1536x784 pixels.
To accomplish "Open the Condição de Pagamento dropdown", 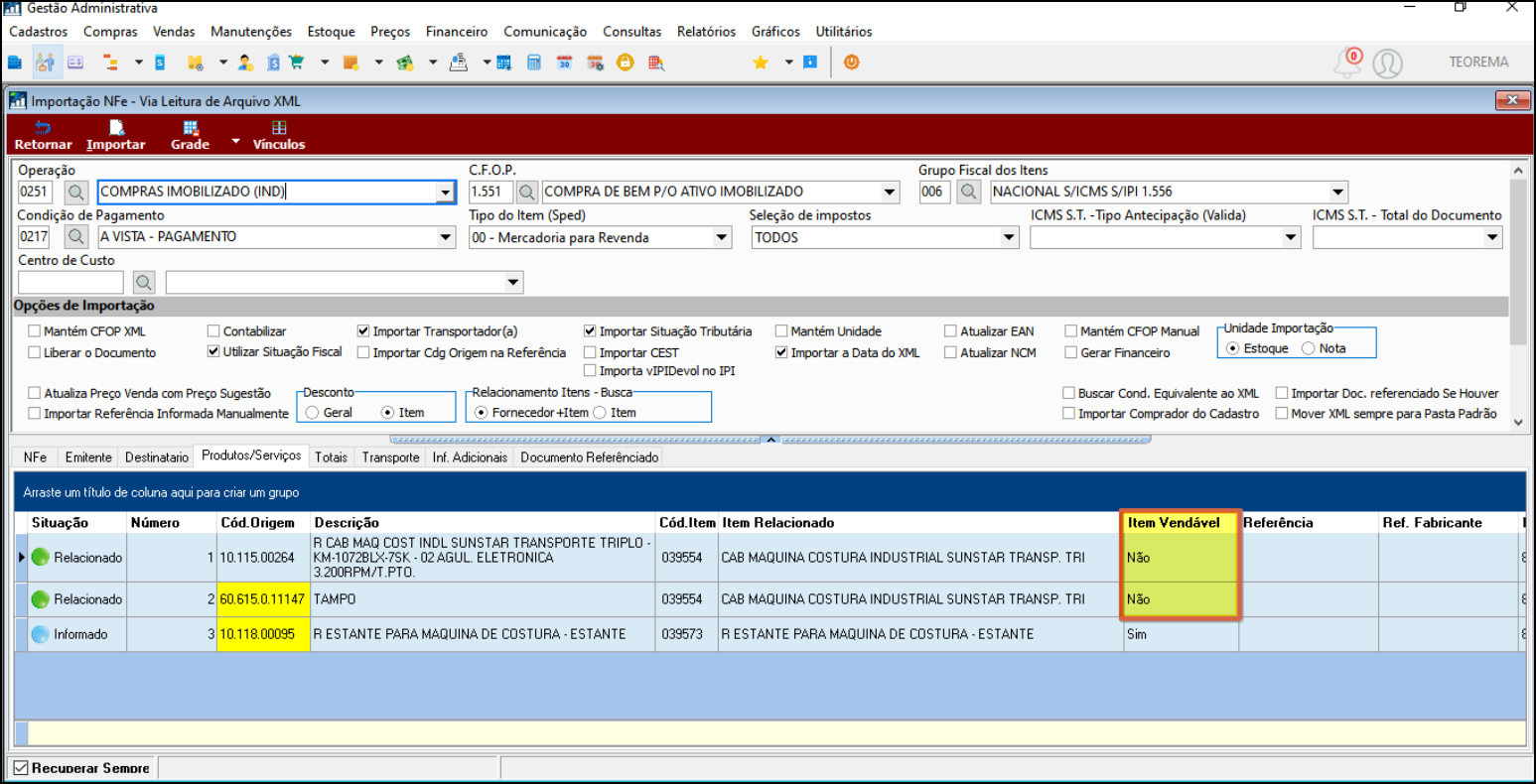I will pos(445,237).
